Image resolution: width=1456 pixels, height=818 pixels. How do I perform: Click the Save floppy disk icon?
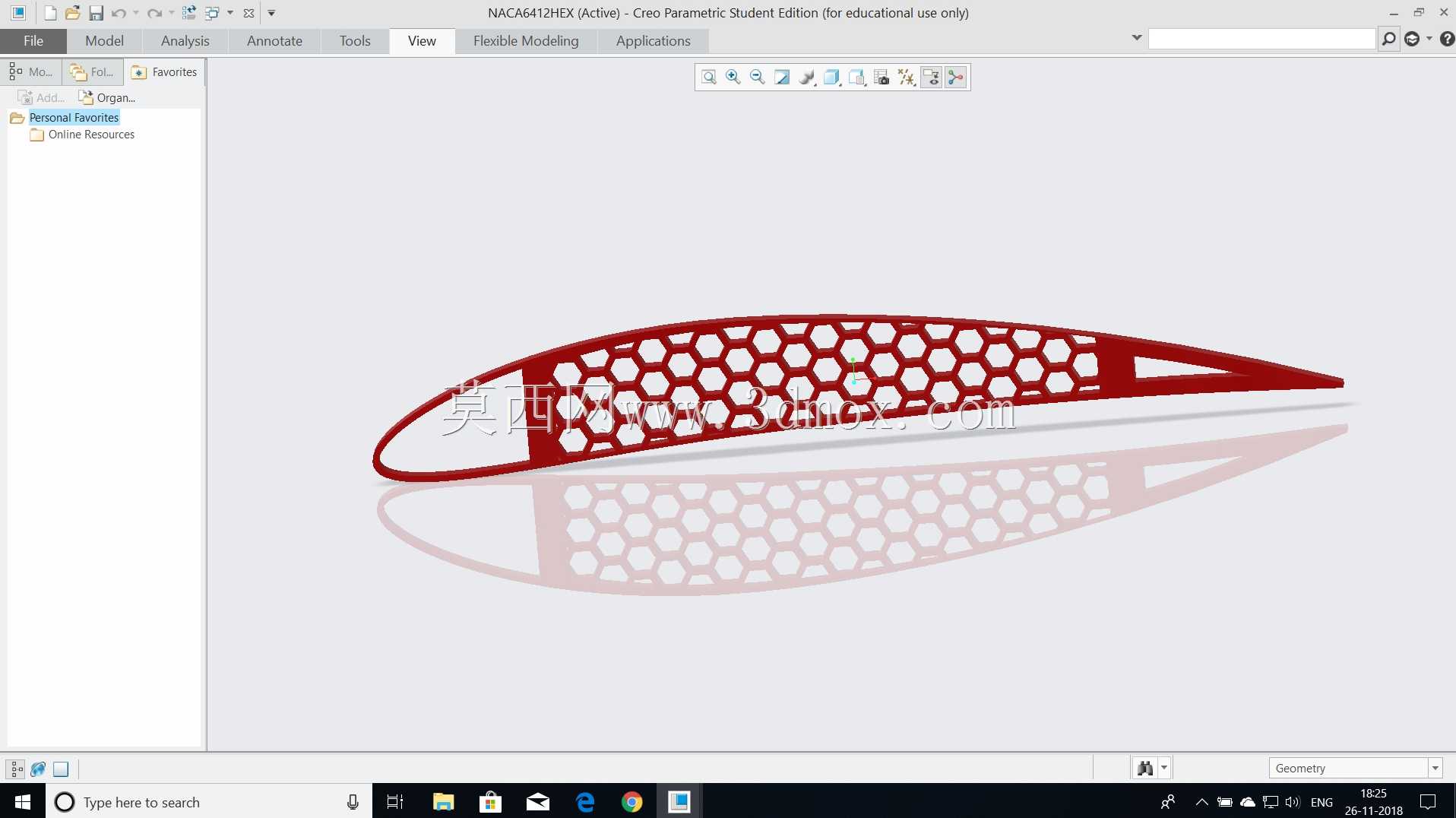point(96,13)
